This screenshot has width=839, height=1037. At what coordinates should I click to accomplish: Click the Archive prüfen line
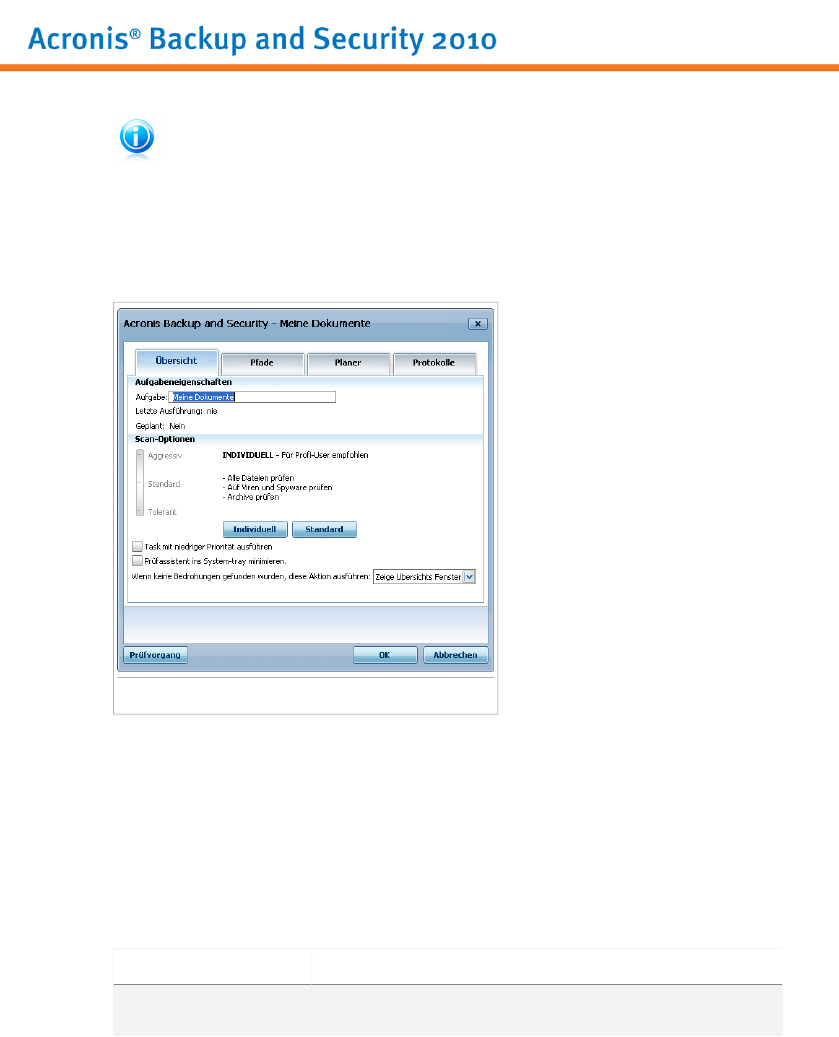[251, 497]
